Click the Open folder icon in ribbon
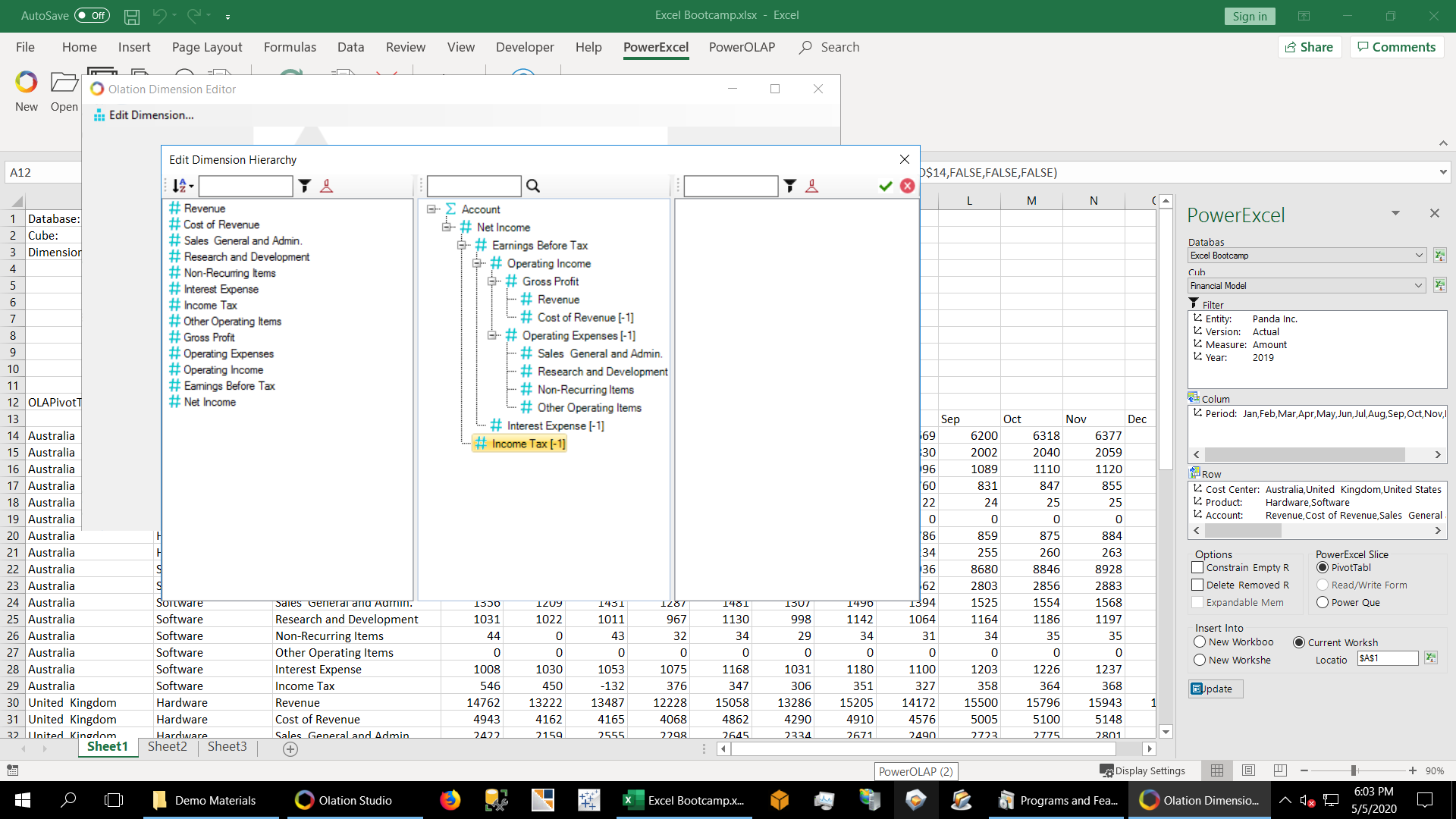Image resolution: width=1456 pixels, height=819 pixels. pyautogui.click(x=64, y=82)
